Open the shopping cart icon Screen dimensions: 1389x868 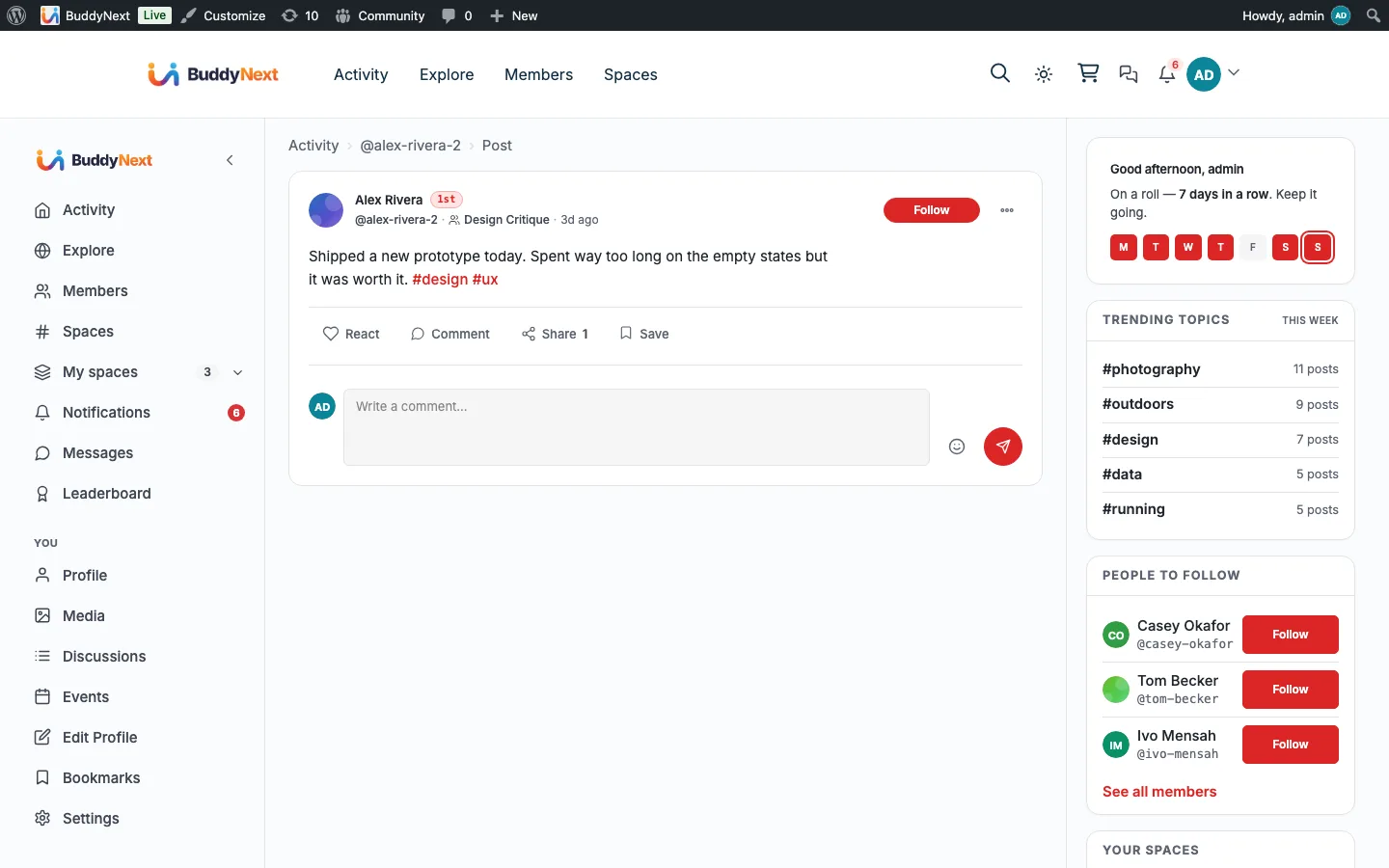(1088, 73)
